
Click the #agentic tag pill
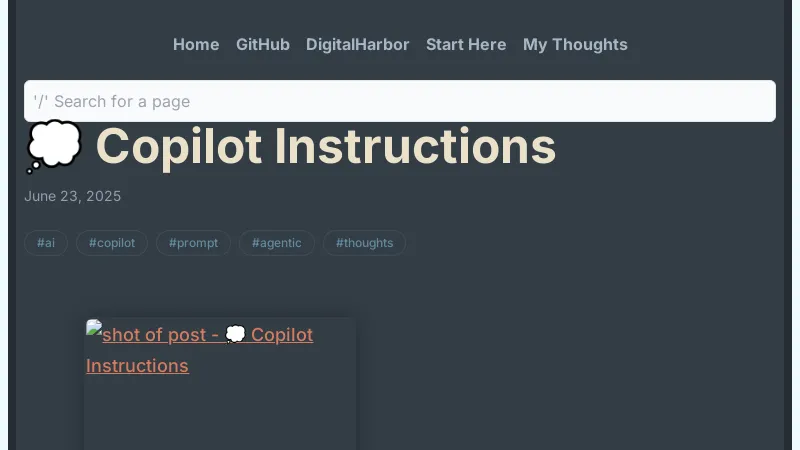(277, 243)
